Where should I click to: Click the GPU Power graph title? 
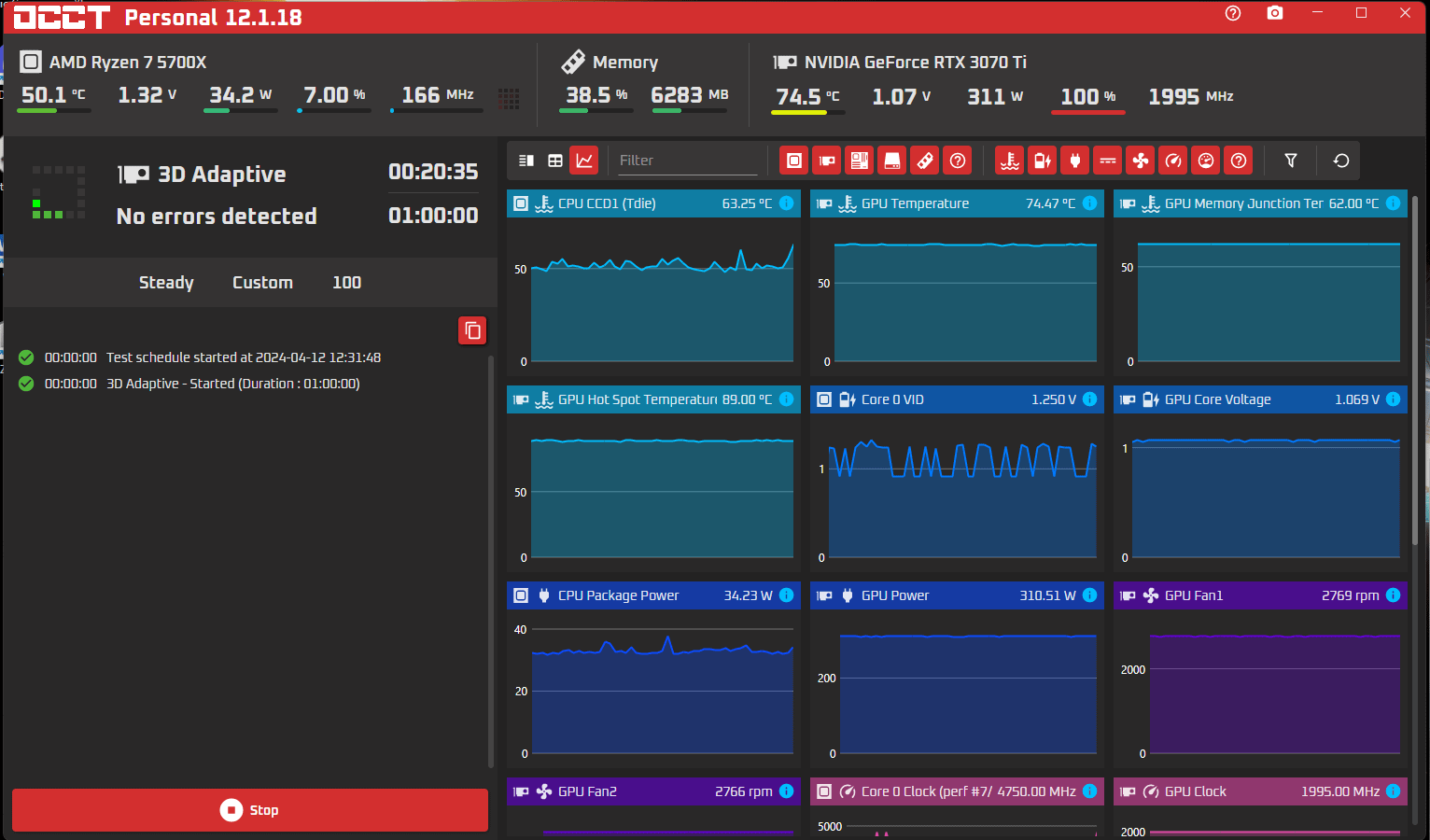click(895, 595)
